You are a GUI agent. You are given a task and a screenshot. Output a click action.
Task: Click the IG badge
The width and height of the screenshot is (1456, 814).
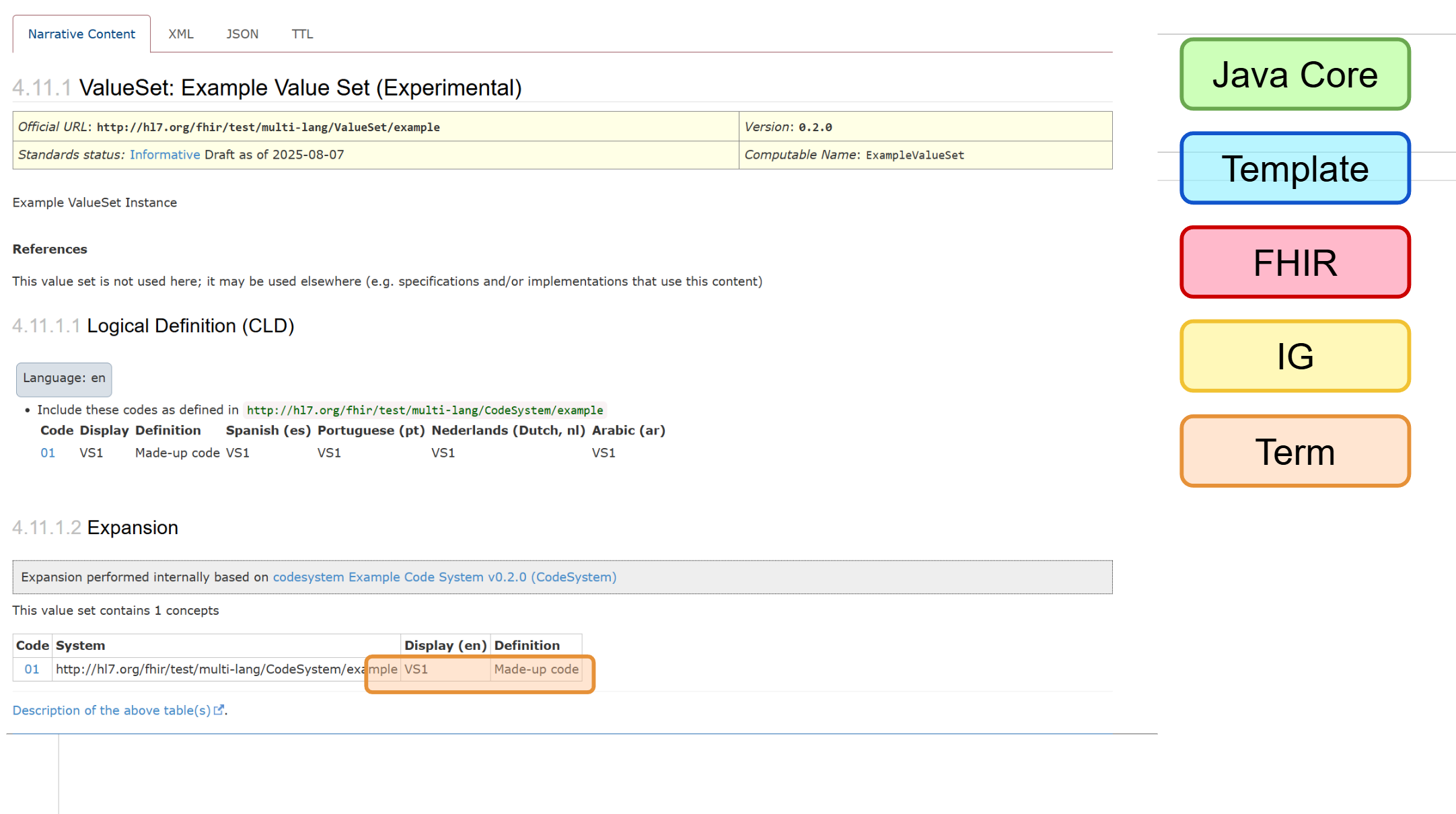(x=1295, y=357)
